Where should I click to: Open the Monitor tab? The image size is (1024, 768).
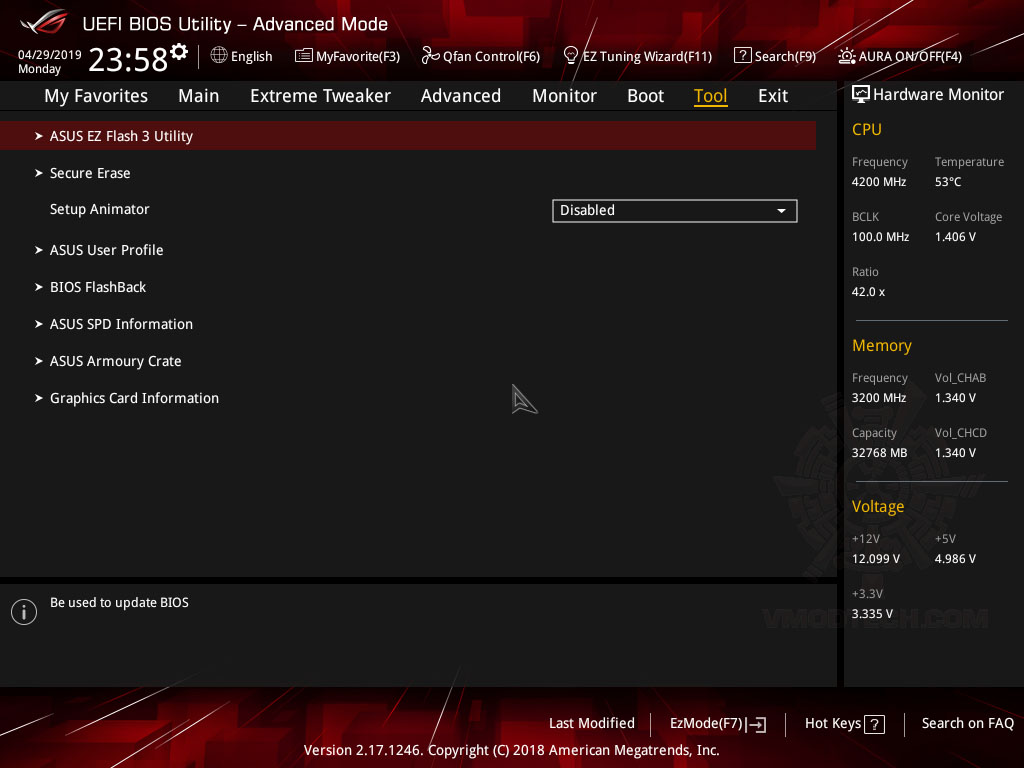pyautogui.click(x=564, y=96)
